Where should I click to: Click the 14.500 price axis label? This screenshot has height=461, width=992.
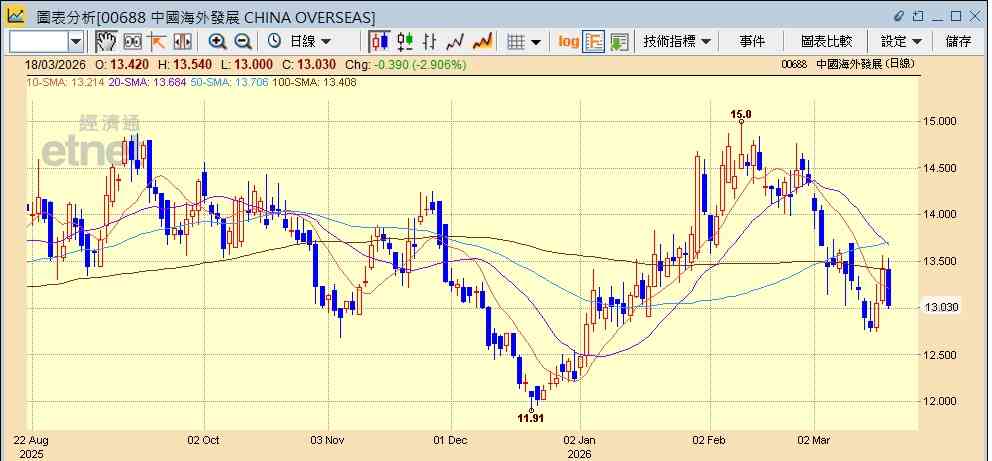click(940, 168)
